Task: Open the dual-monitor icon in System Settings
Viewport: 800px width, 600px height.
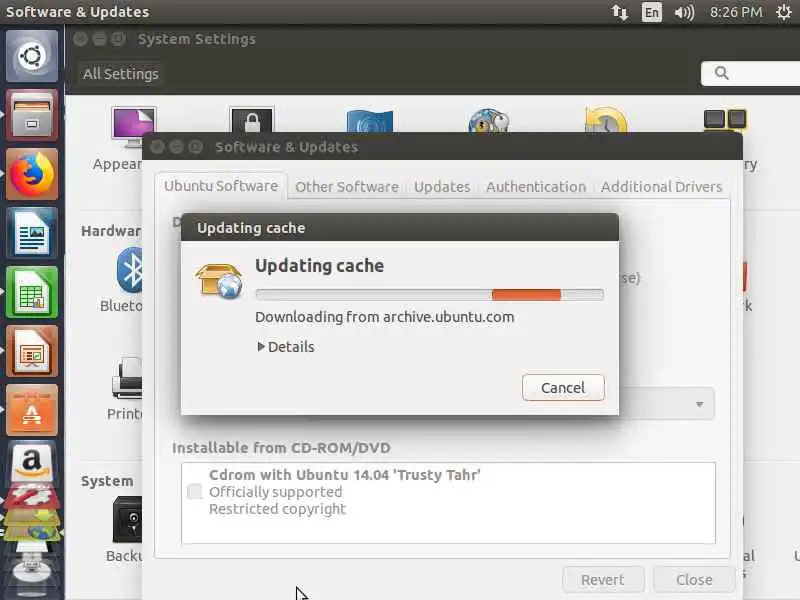Action: click(725, 120)
